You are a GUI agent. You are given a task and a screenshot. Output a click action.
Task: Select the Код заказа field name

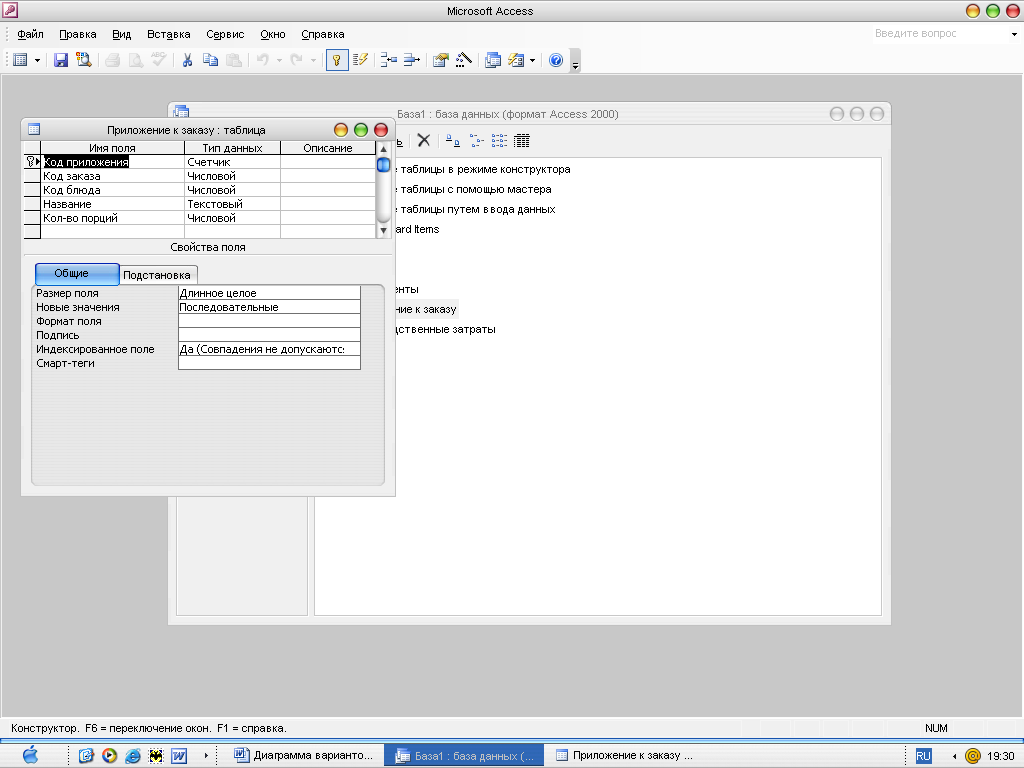(112, 176)
